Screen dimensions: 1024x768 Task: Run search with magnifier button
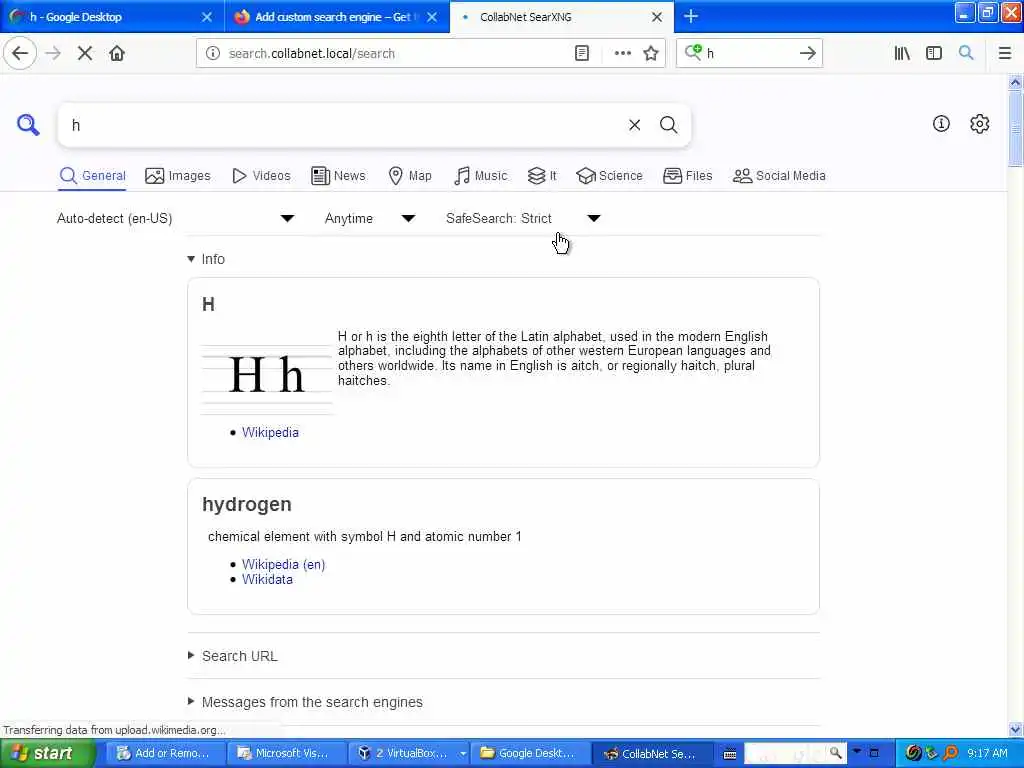tap(668, 125)
